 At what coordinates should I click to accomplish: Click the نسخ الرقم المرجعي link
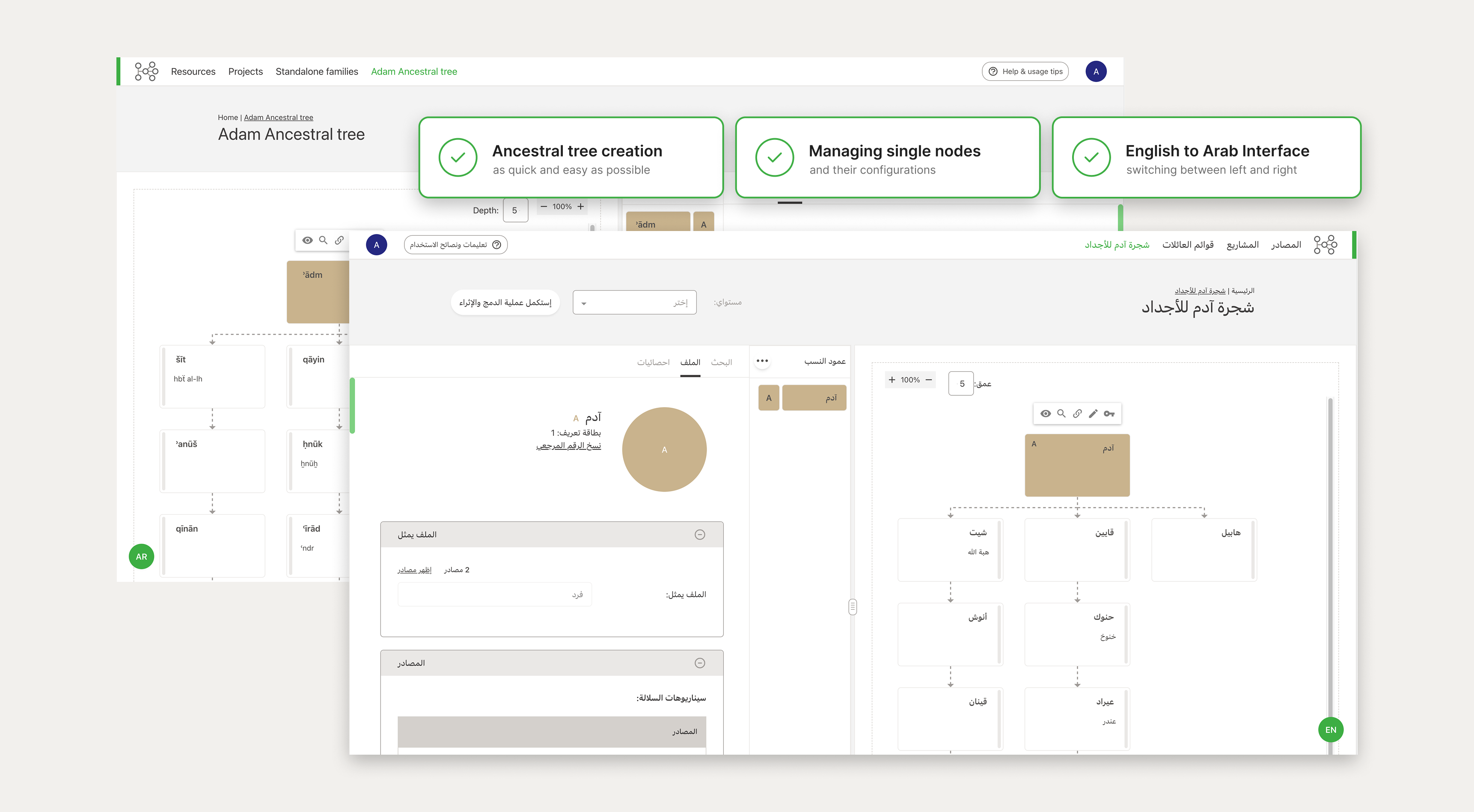(x=568, y=445)
